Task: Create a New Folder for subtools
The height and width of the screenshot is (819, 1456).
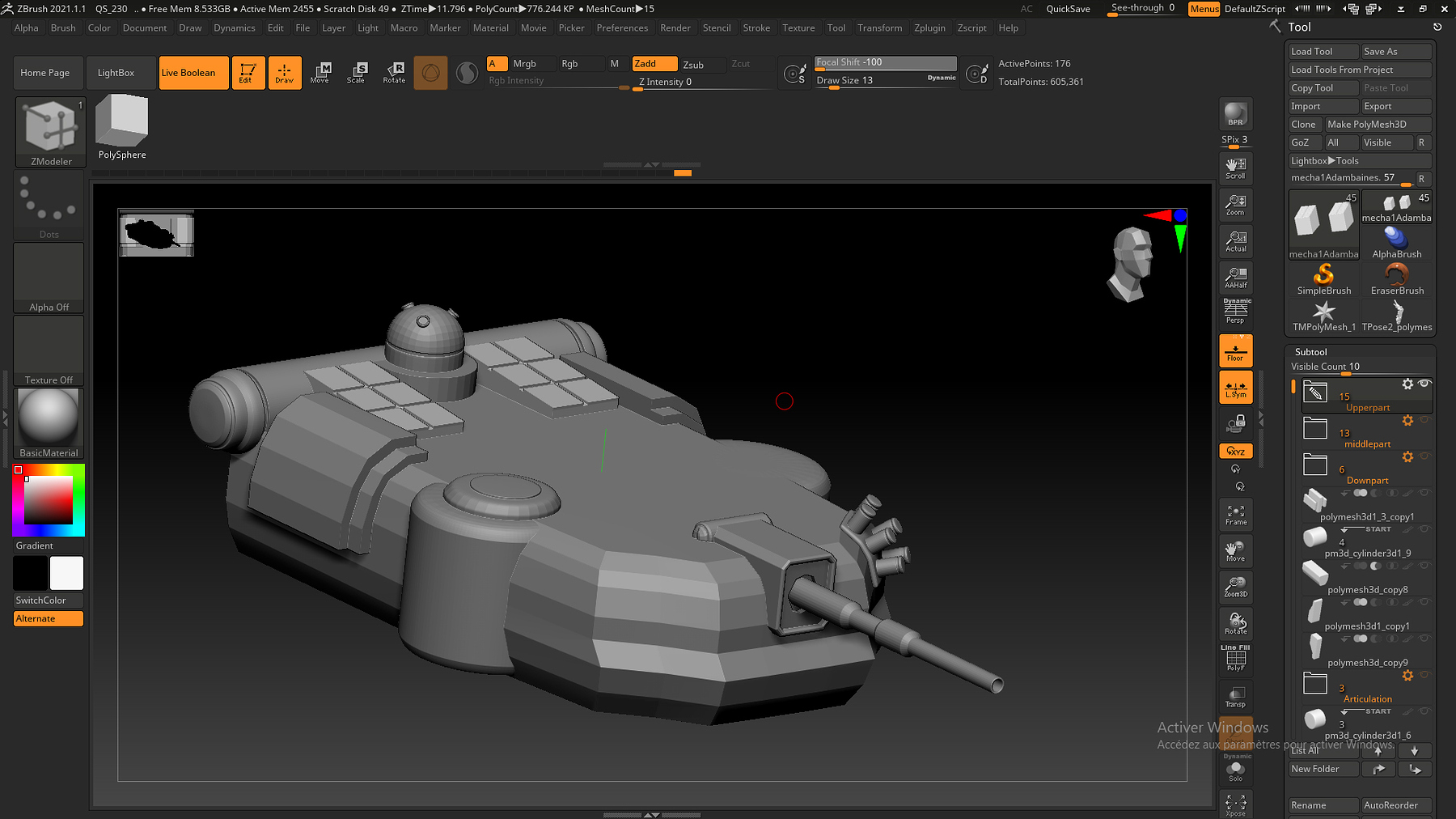Action: (1323, 768)
